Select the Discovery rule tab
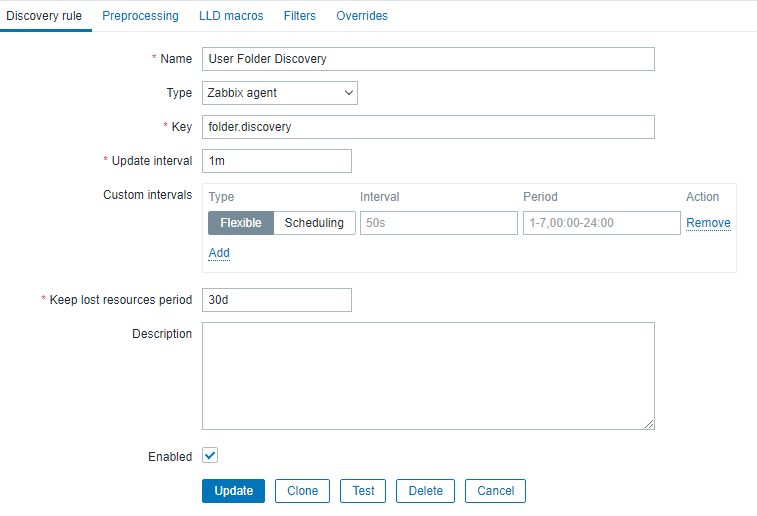Viewport: 757px width, 516px height. pos(44,16)
